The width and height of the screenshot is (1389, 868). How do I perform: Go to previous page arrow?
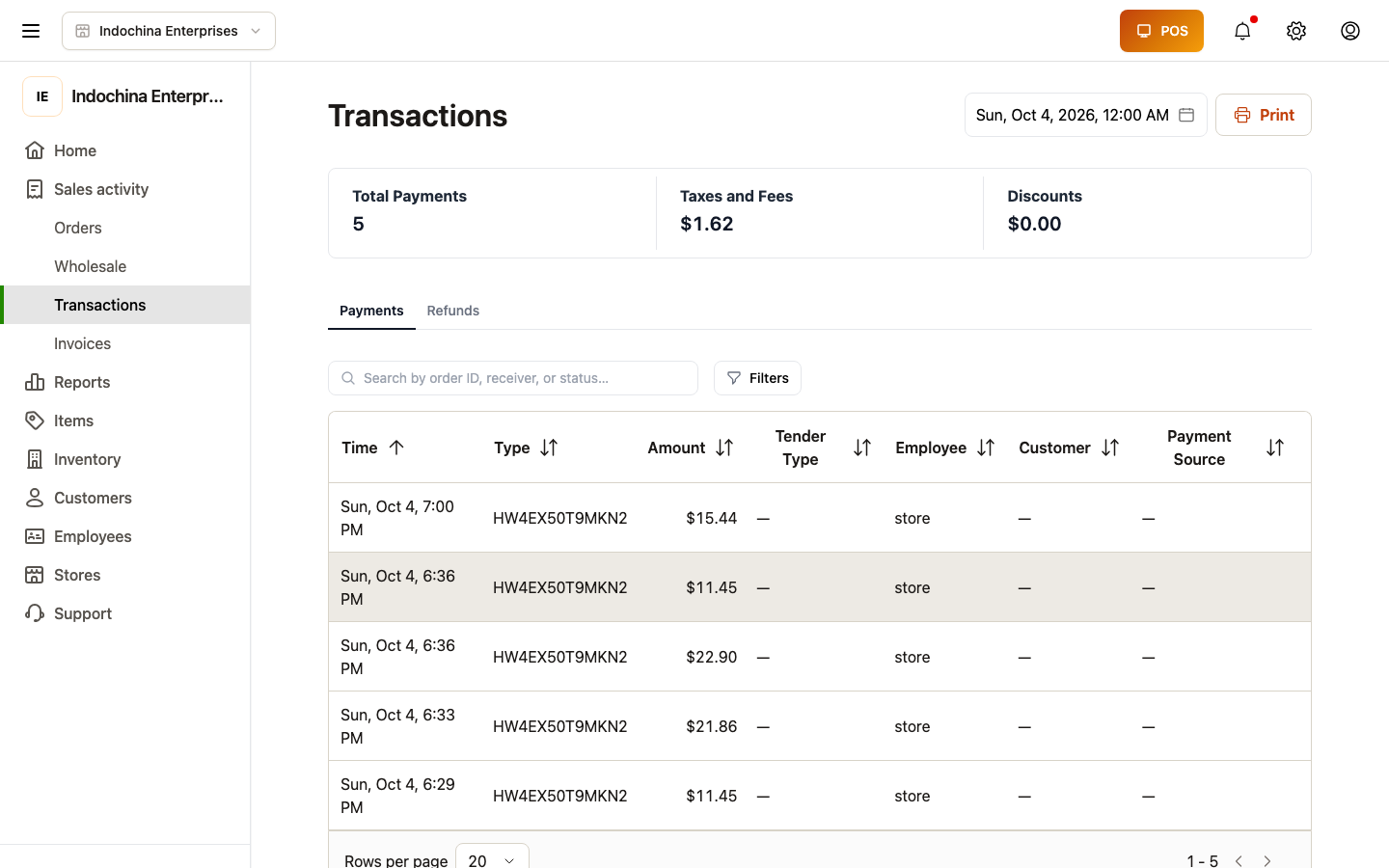[x=1239, y=860]
